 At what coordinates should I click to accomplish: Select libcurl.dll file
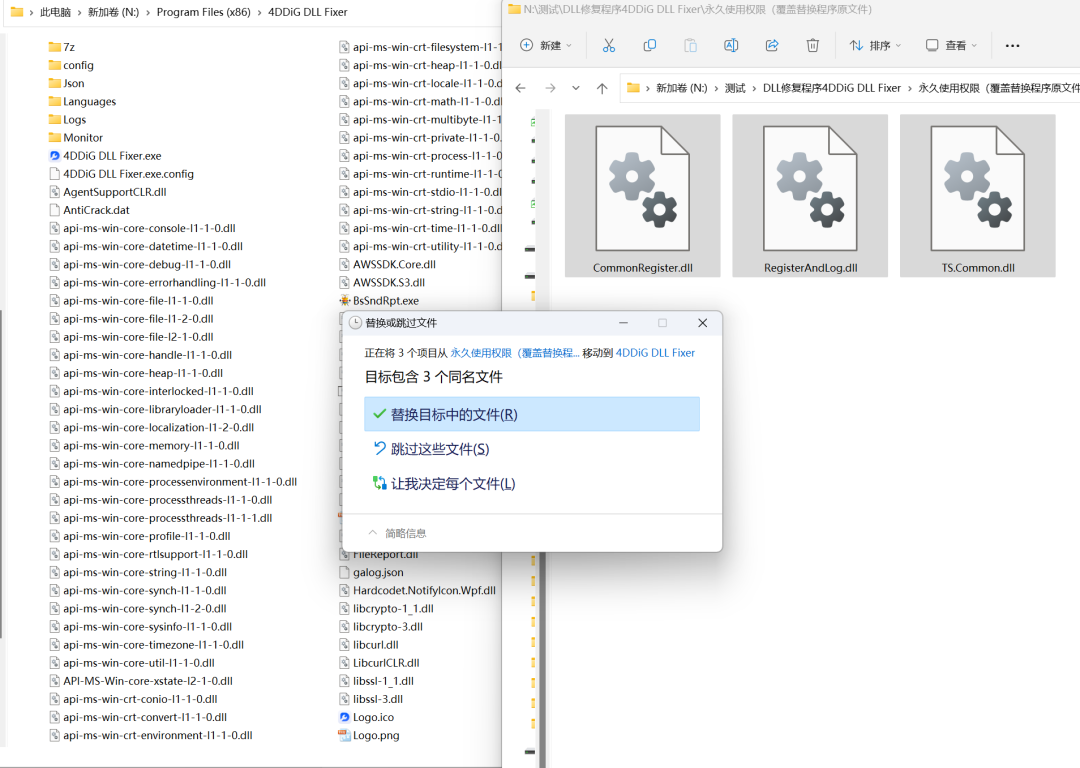368,645
